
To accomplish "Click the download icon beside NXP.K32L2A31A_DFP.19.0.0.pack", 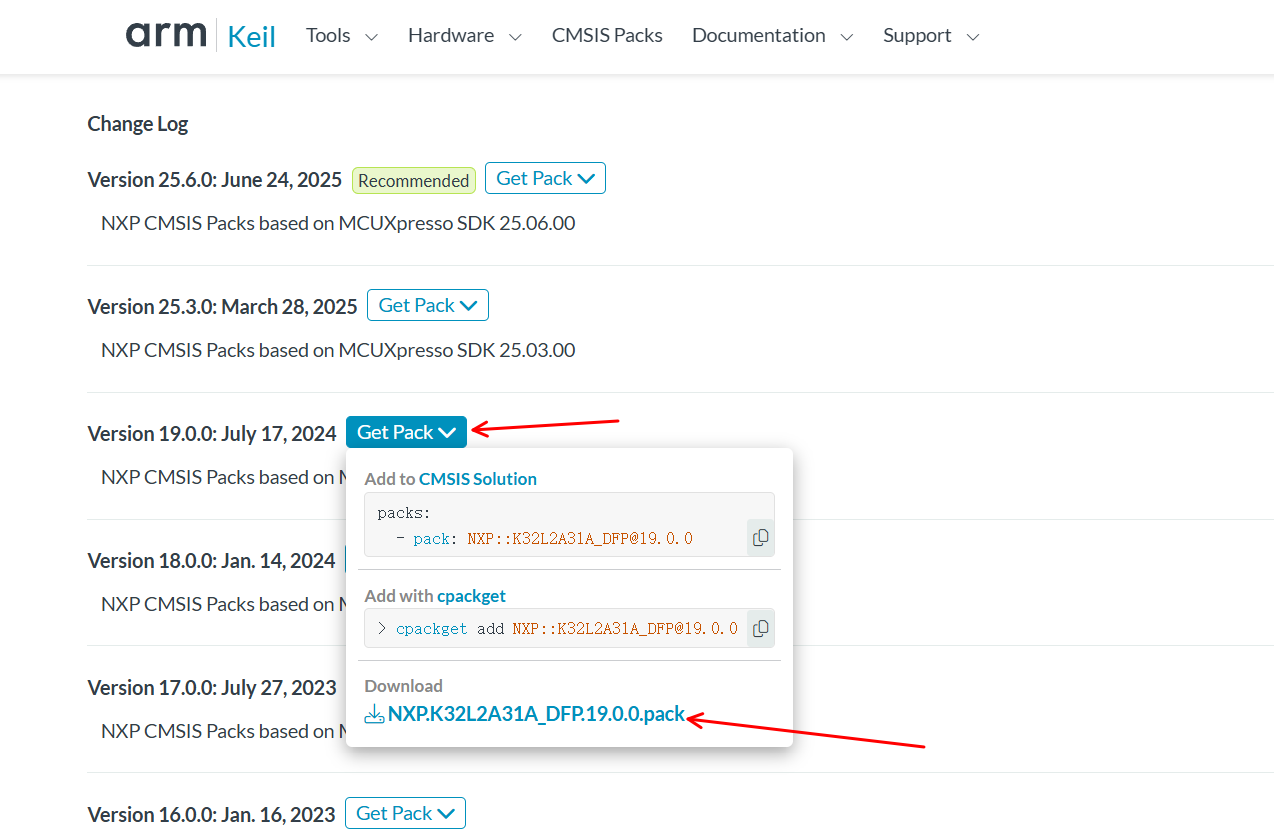I will (x=374, y=714).
